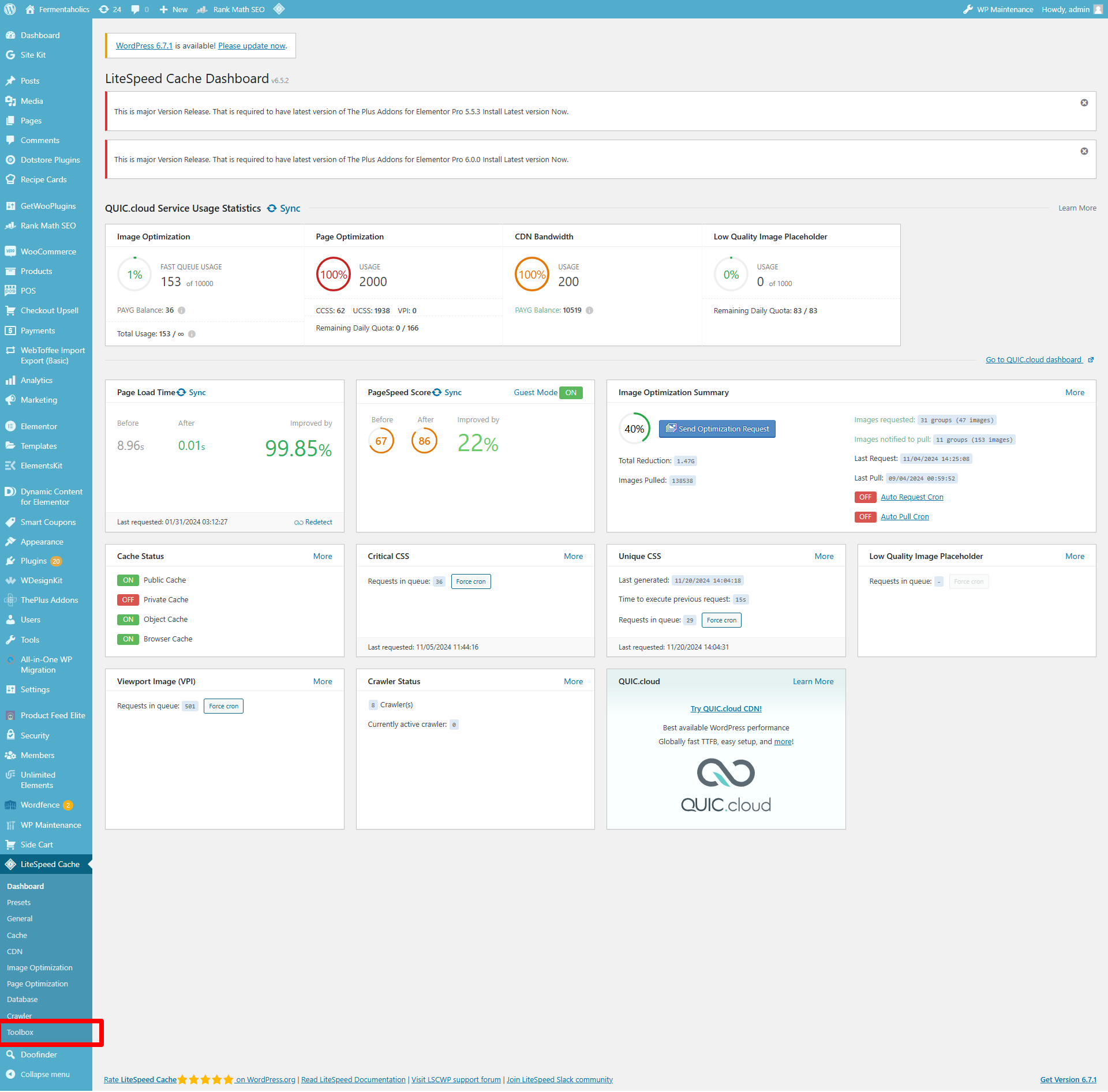This screenshot has width=1108, height=1092.
Task: Open Elementor in the sidebar
Action: click(x=46, y=426)
